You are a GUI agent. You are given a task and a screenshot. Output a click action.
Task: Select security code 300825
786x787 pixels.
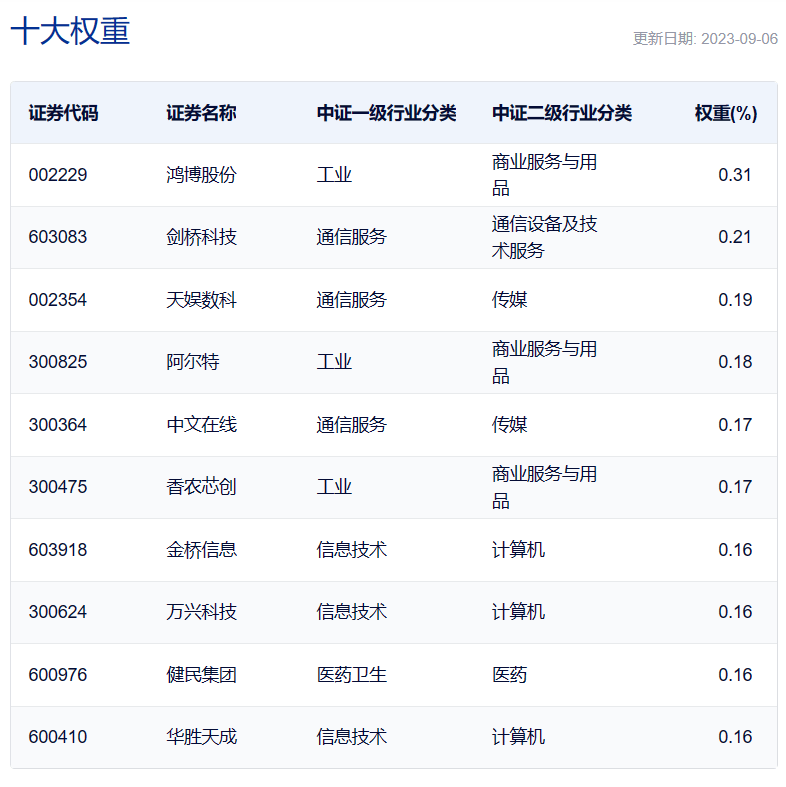point(58,362)
